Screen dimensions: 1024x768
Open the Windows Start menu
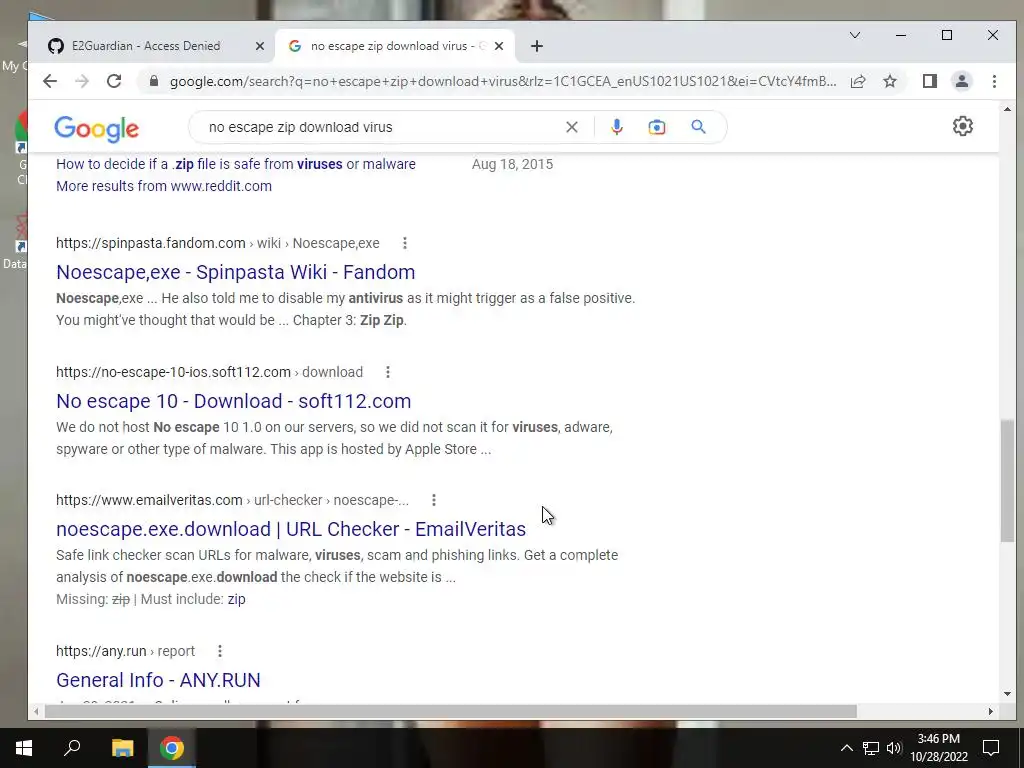click(24, 748)
